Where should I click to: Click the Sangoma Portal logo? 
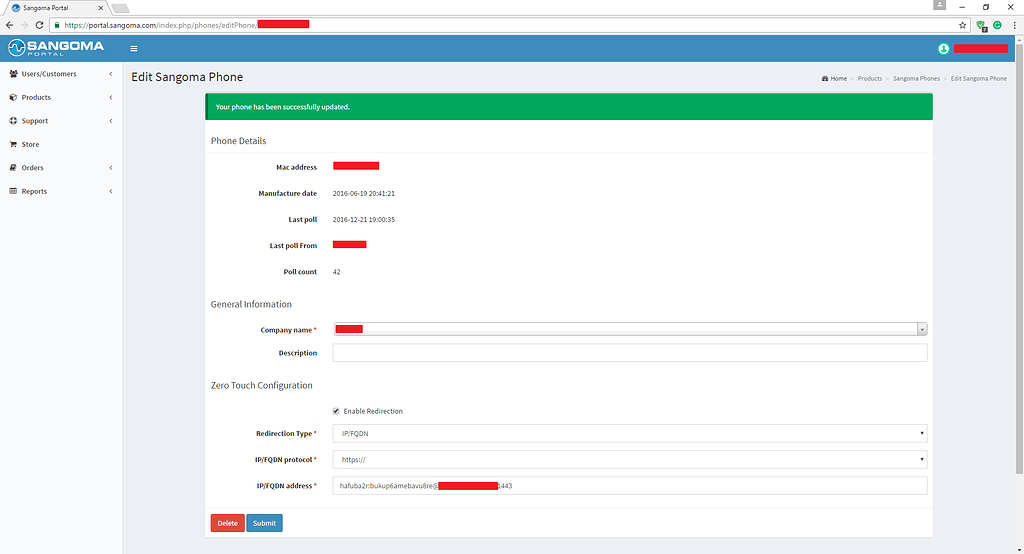pyautogui.click(x=56, y=48)
